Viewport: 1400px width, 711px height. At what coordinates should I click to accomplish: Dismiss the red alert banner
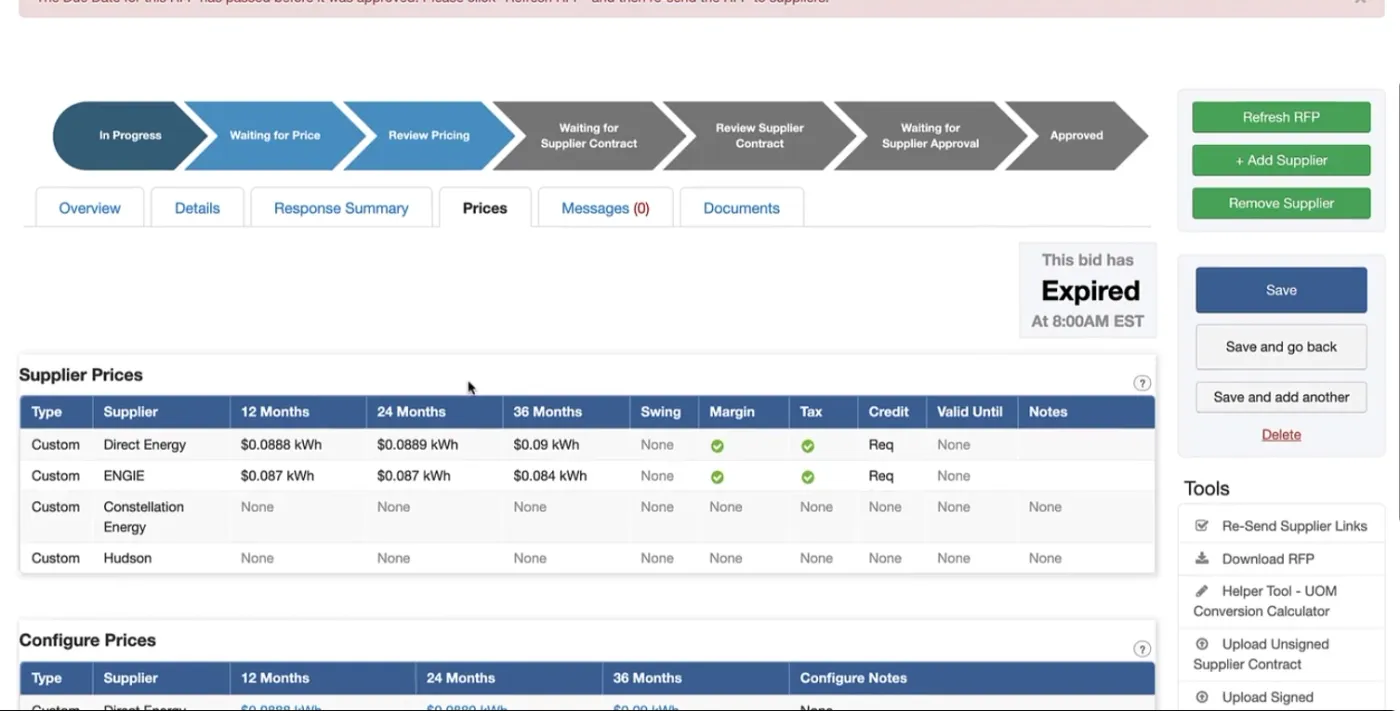(x=1360, y=2)
